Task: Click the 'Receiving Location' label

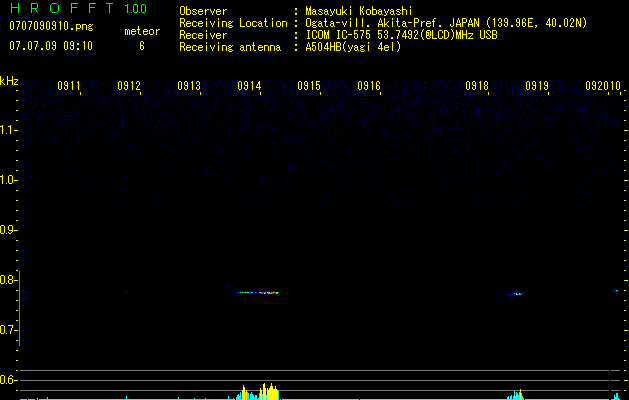Action: [233, 23]
